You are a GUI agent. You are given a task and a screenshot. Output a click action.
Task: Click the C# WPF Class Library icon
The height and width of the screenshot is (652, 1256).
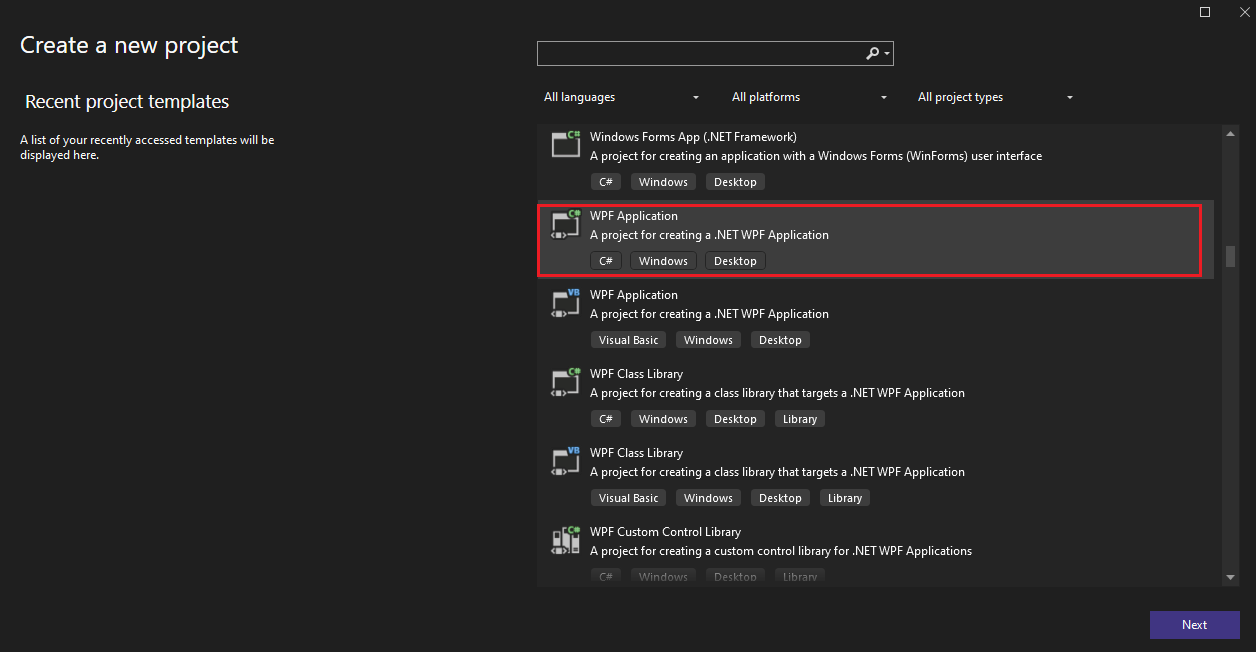pyautogui.click(x=566, y=382)
